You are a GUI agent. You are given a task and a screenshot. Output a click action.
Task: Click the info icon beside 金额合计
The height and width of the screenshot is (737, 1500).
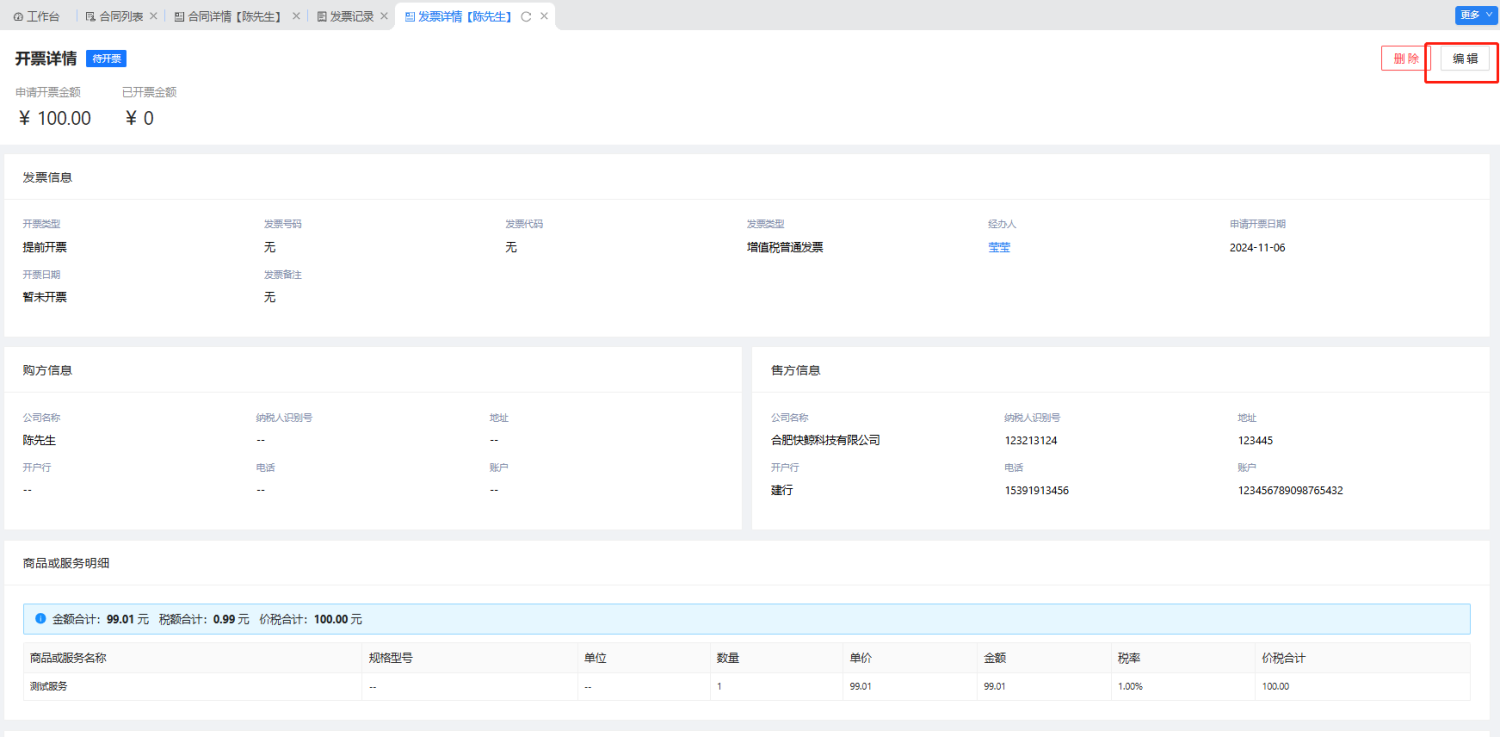41,619
